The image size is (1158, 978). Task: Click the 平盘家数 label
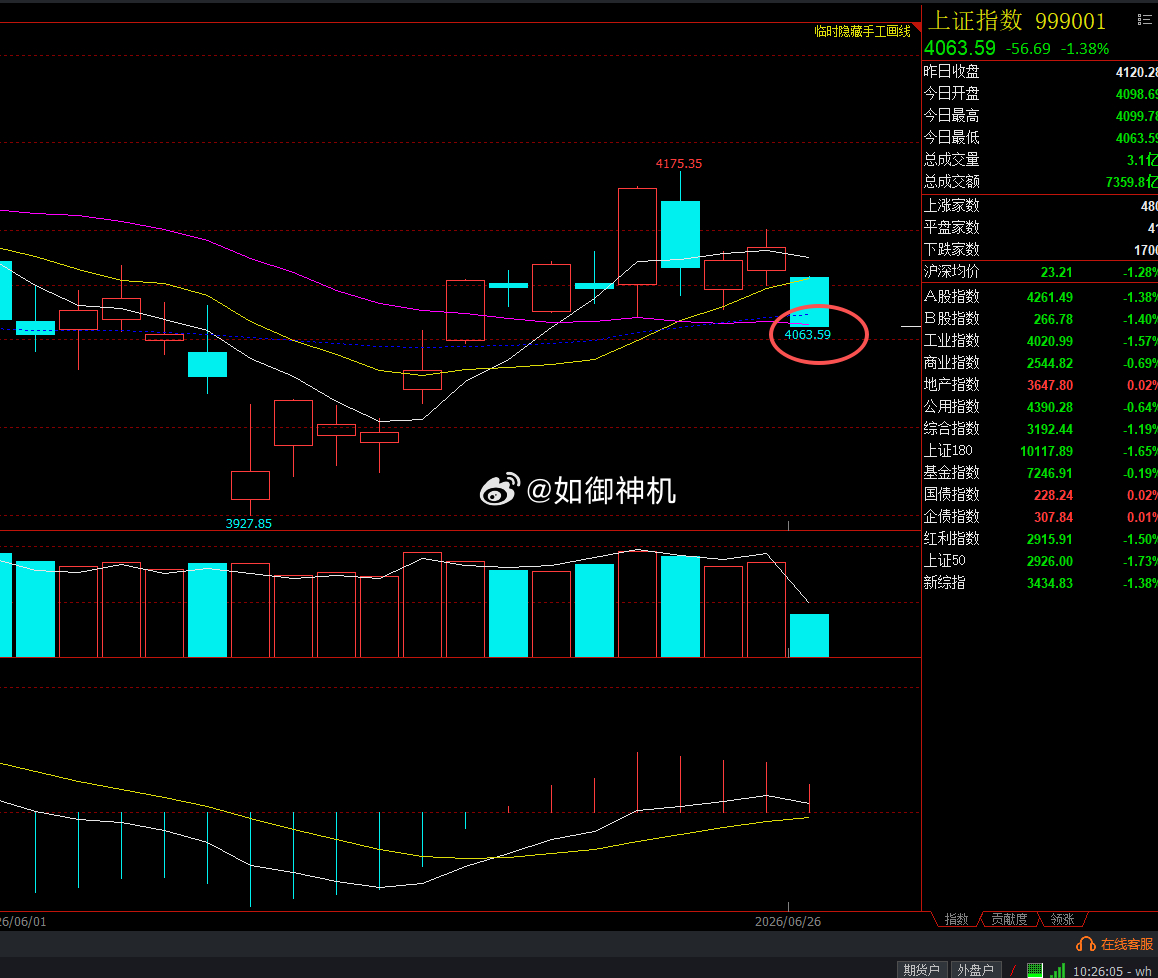click(x=951, y=228)
